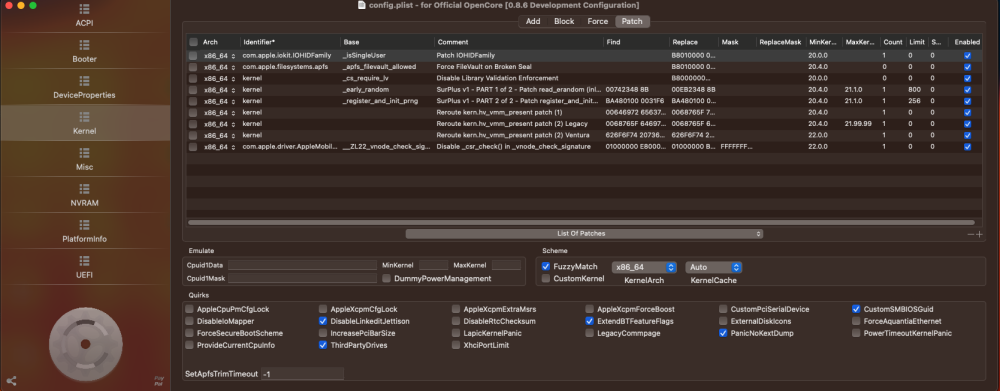Click the Emulate MinKernel field

(433, 265)
